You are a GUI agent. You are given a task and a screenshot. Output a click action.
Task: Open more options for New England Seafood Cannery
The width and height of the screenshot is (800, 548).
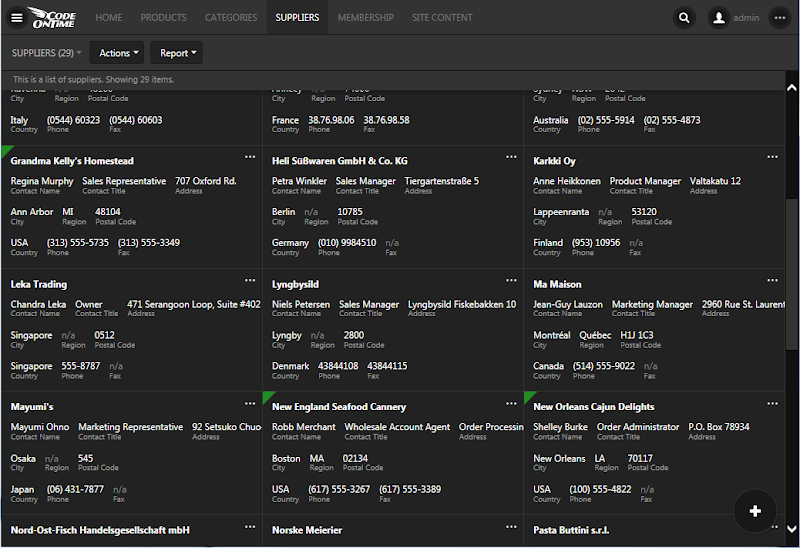tap(511, 404)
